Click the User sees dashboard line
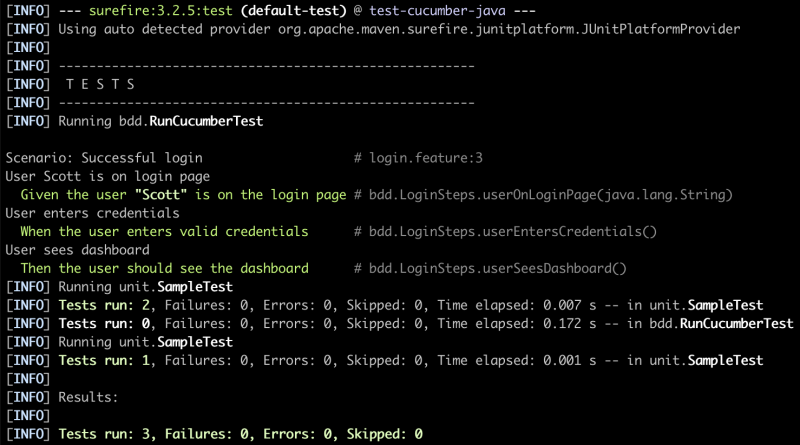 pos(77,250)
